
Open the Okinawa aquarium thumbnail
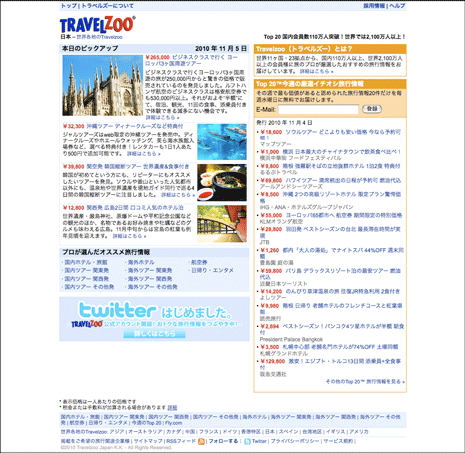(x=222, y=142)
